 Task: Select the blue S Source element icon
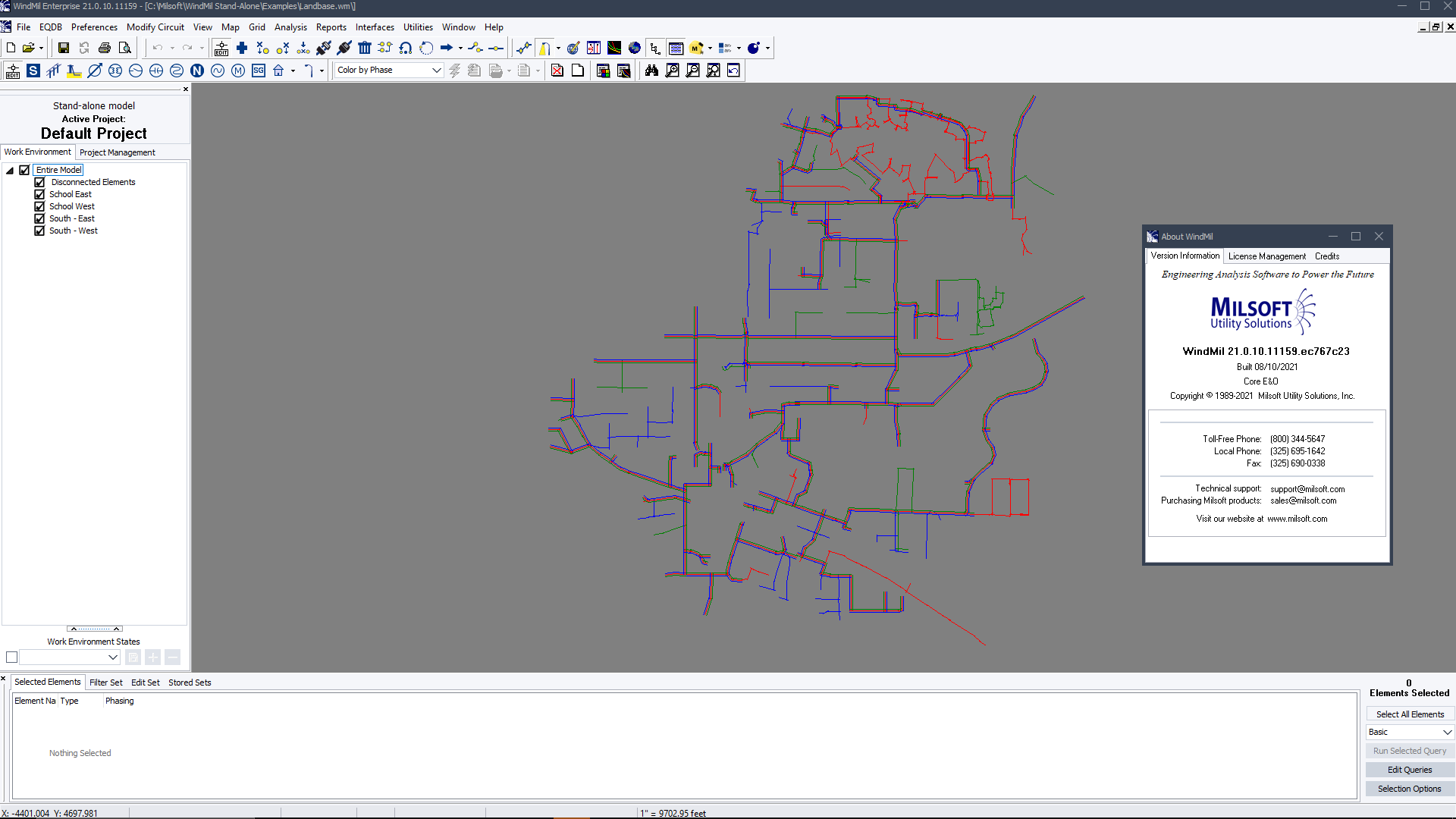pyautogui.click(x=33, y=71)
